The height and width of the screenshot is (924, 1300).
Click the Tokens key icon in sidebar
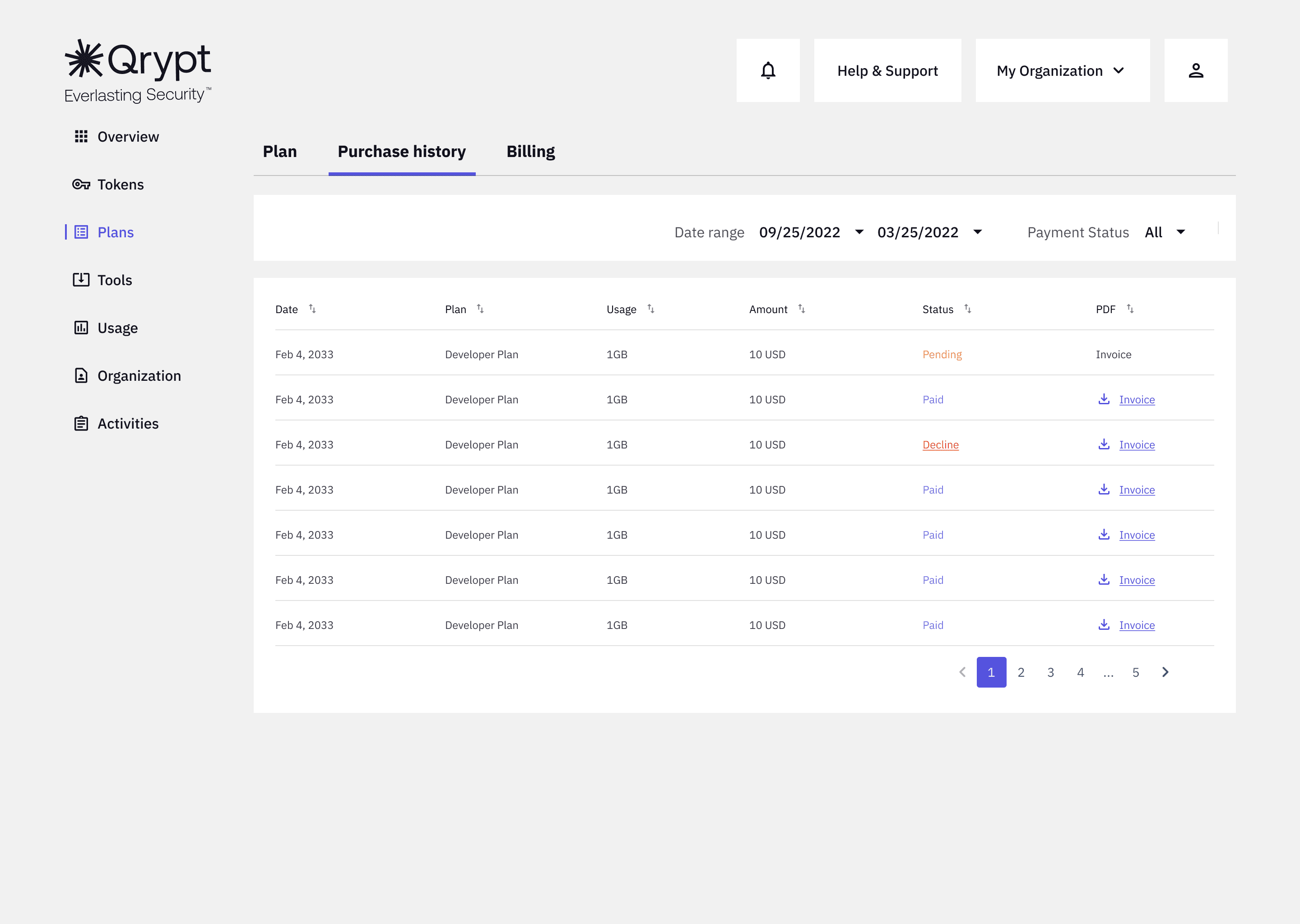pyautogui.click(x=81, y=185)
